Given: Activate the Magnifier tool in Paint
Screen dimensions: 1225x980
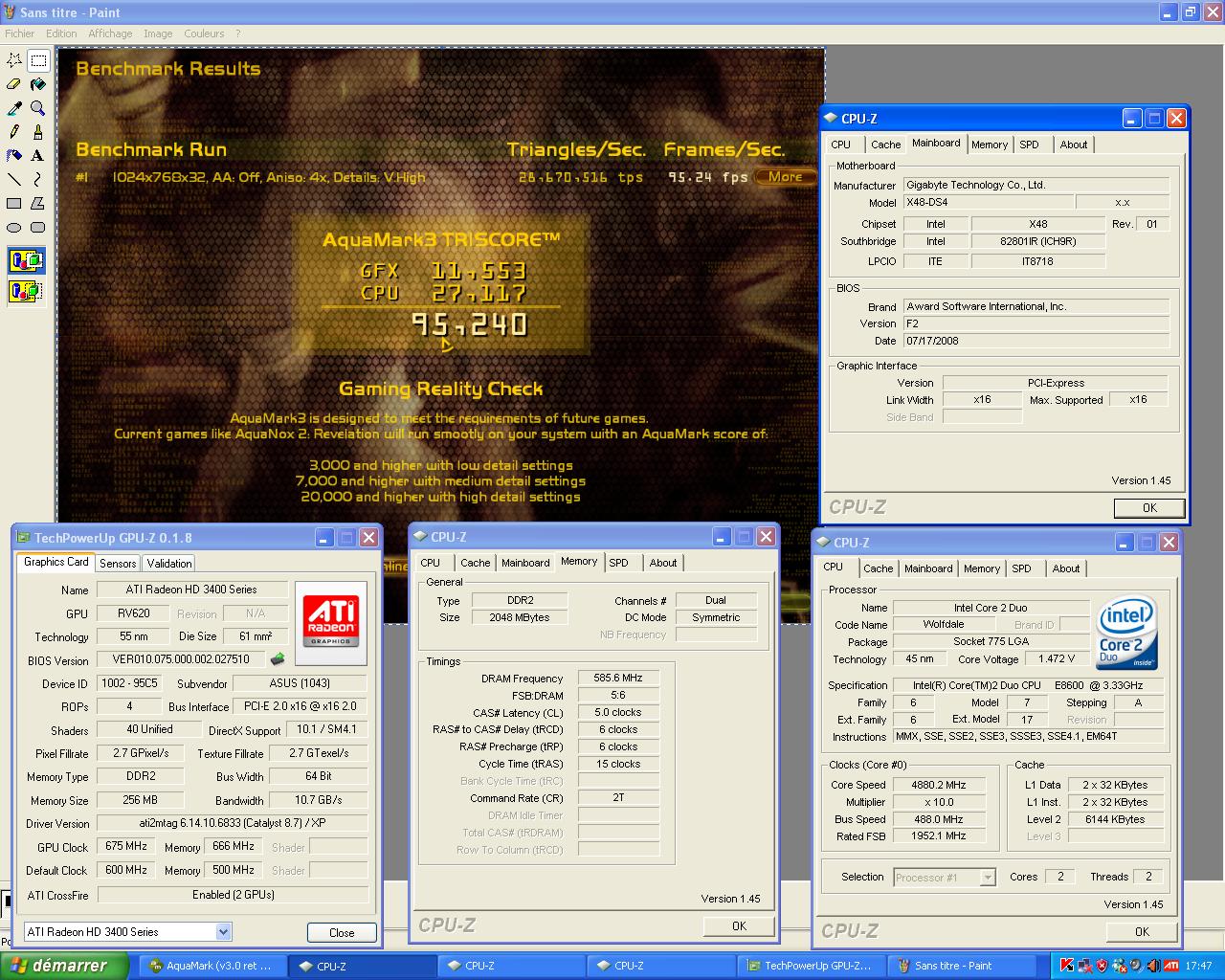Looking at the screenshot, I should click(x=38, y=108).
